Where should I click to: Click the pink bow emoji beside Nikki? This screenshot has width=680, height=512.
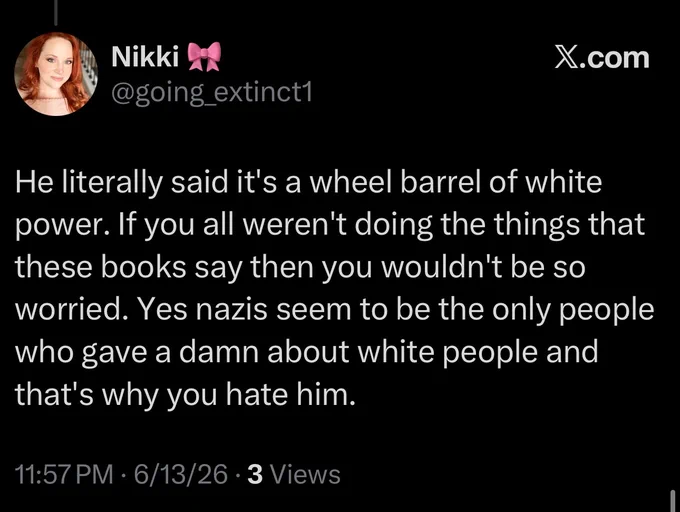pyautogui.click(x=204, y=56)
